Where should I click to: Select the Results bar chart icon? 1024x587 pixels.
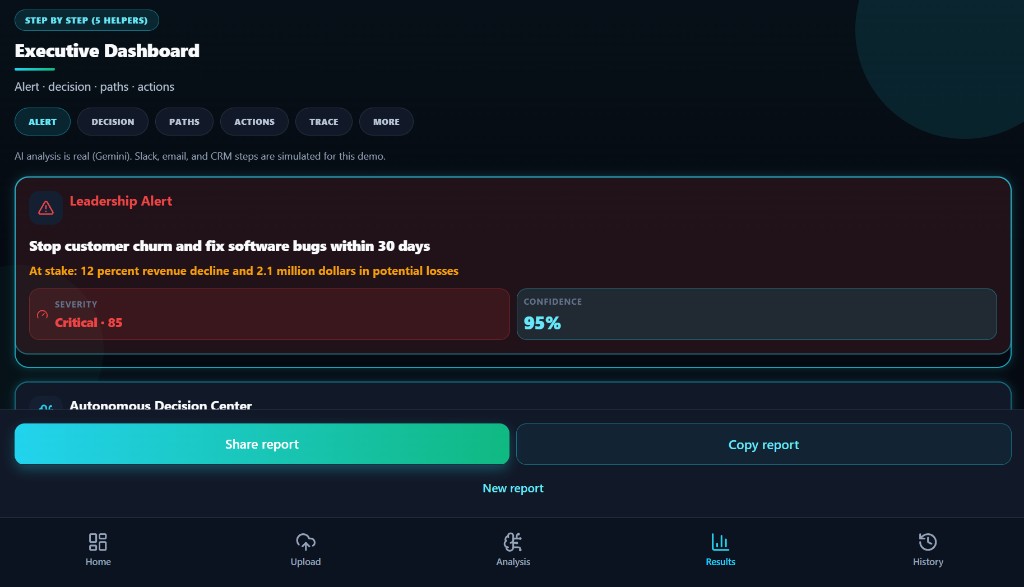pos(720,542)
